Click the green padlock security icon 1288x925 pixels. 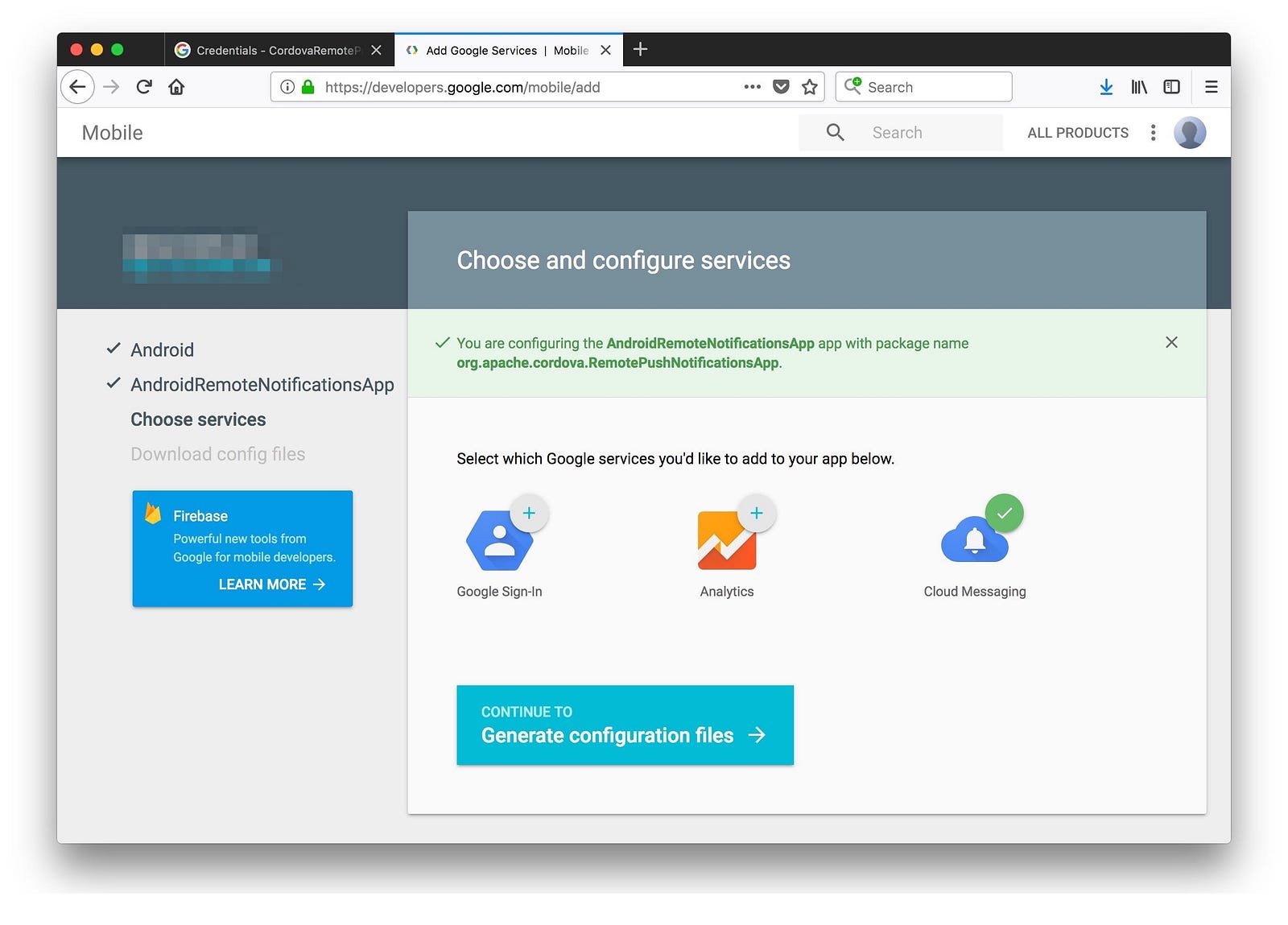[x=308, y=87]
